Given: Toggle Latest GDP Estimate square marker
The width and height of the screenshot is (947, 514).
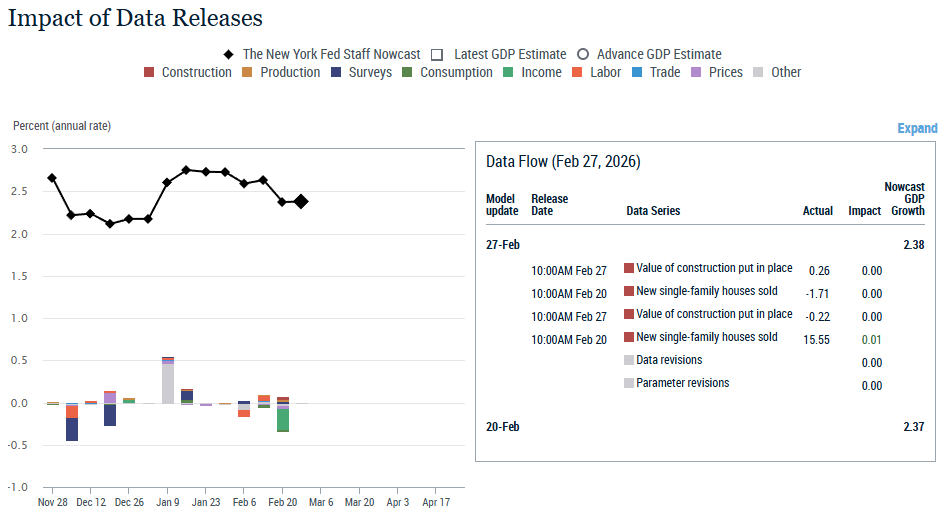Looking at the screenshot, I should (438, 54).
